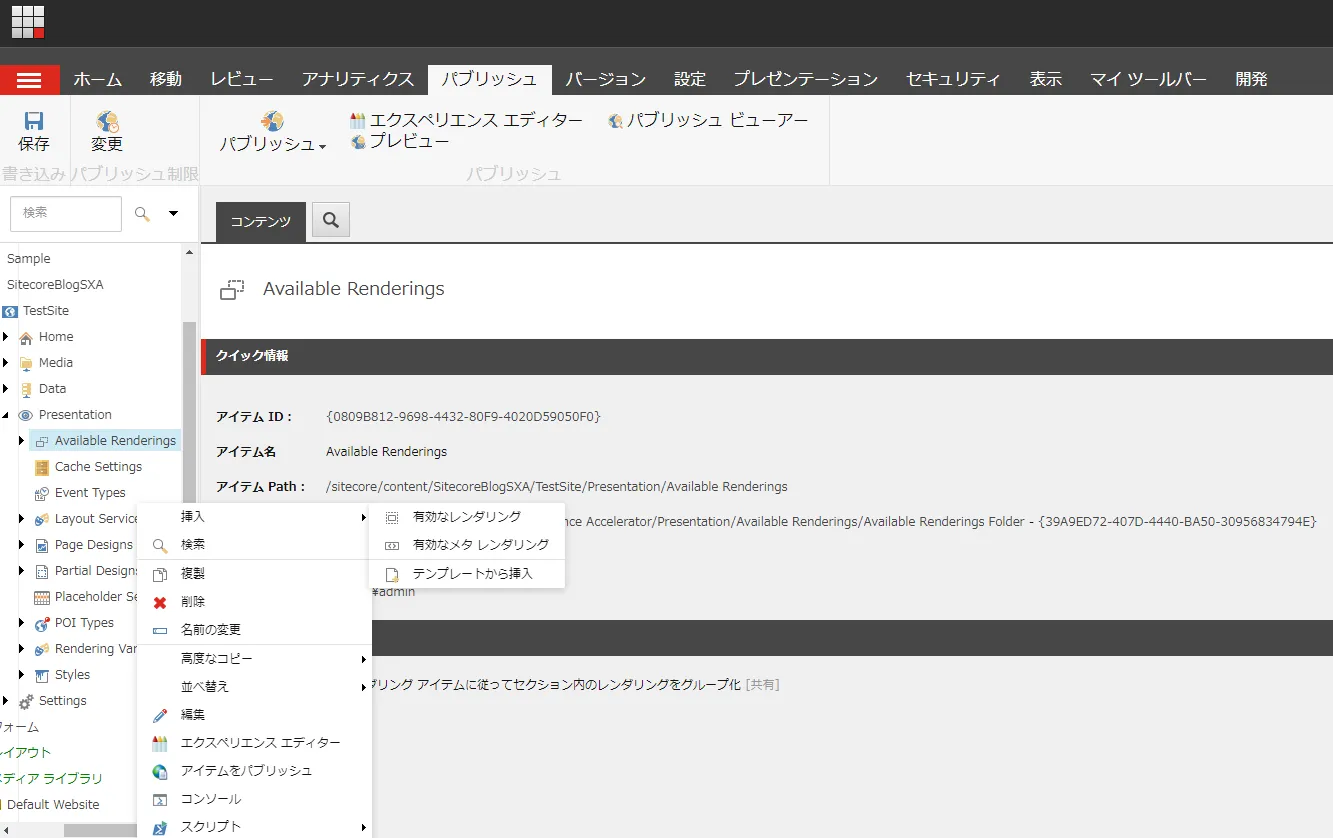Expand the POI Types tree node

tap(22, 622)
